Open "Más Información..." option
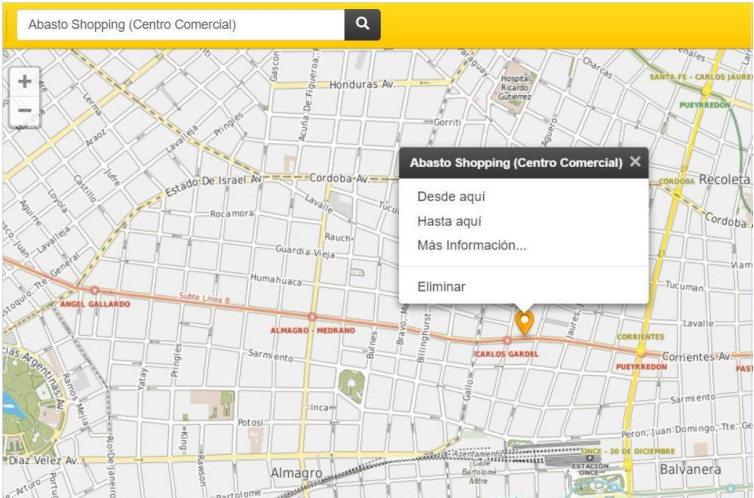Screen dimensions: 754x498 coord(472,245)
